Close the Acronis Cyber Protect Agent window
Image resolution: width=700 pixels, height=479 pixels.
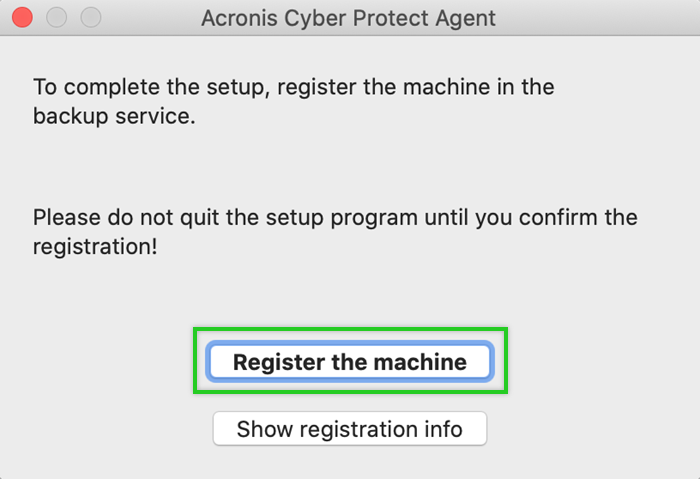pyautogui.click(x=22, y=17)
